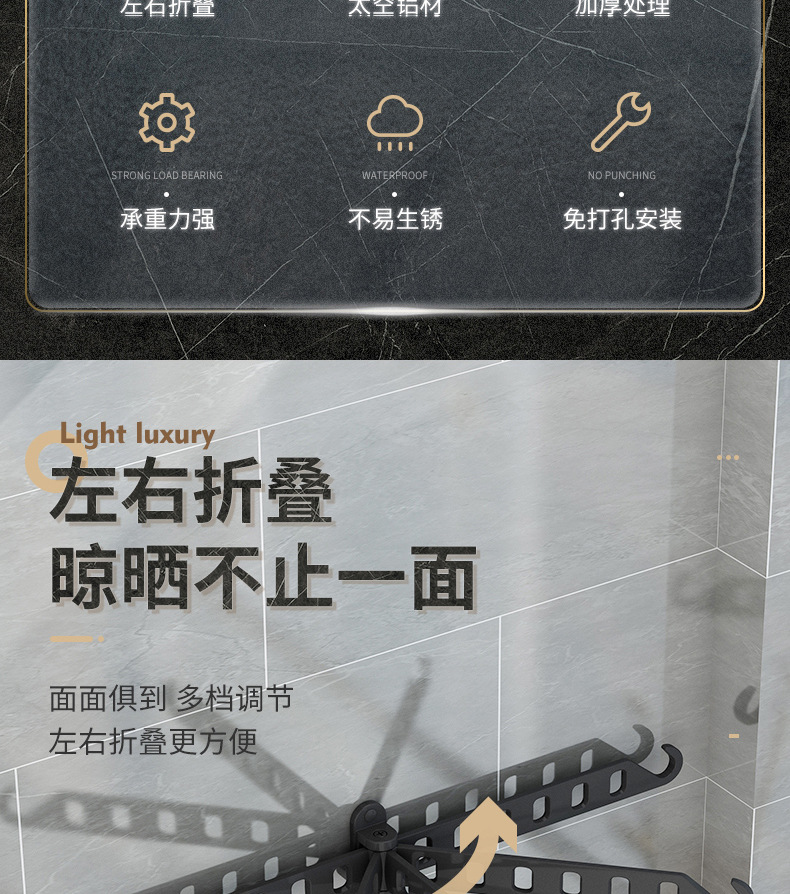790x894 pixels.
Task: Click the Light luxury title text
Action: 137,434
